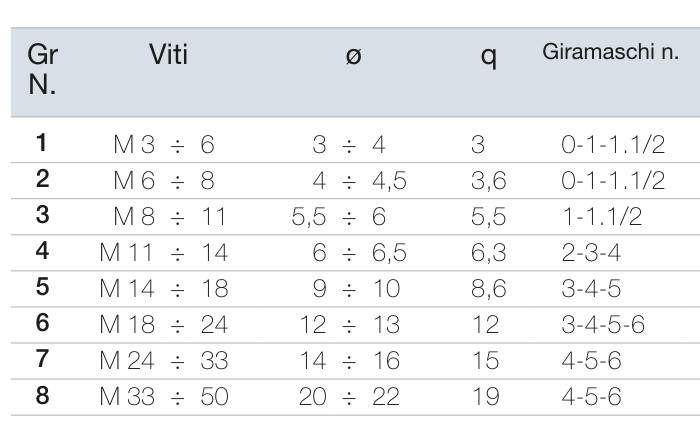Click the "8,6" q value cell
The height and width of the screenshot is (437, 700).
click(486, 288)
